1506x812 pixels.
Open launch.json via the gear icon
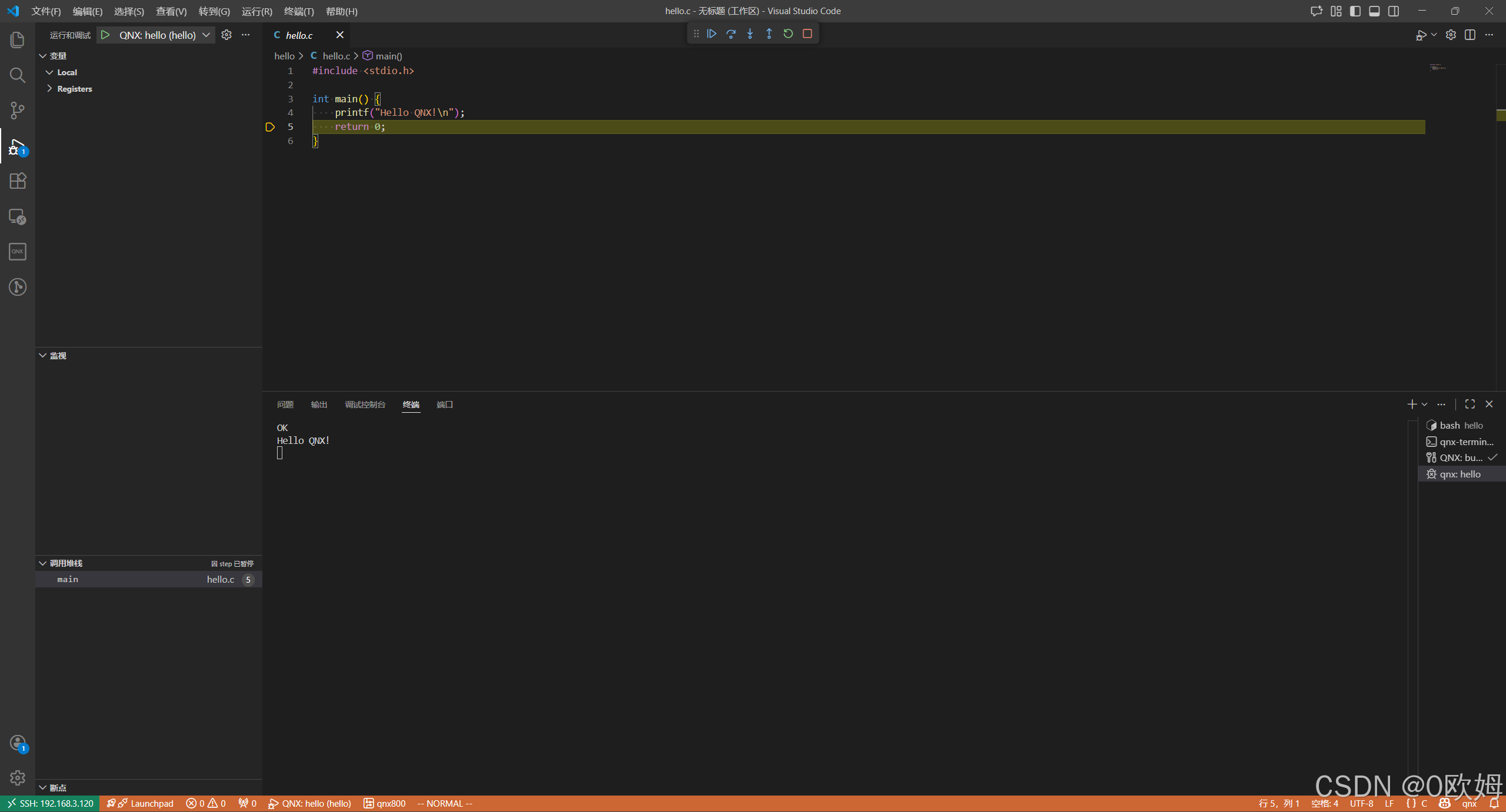point(226,35)
